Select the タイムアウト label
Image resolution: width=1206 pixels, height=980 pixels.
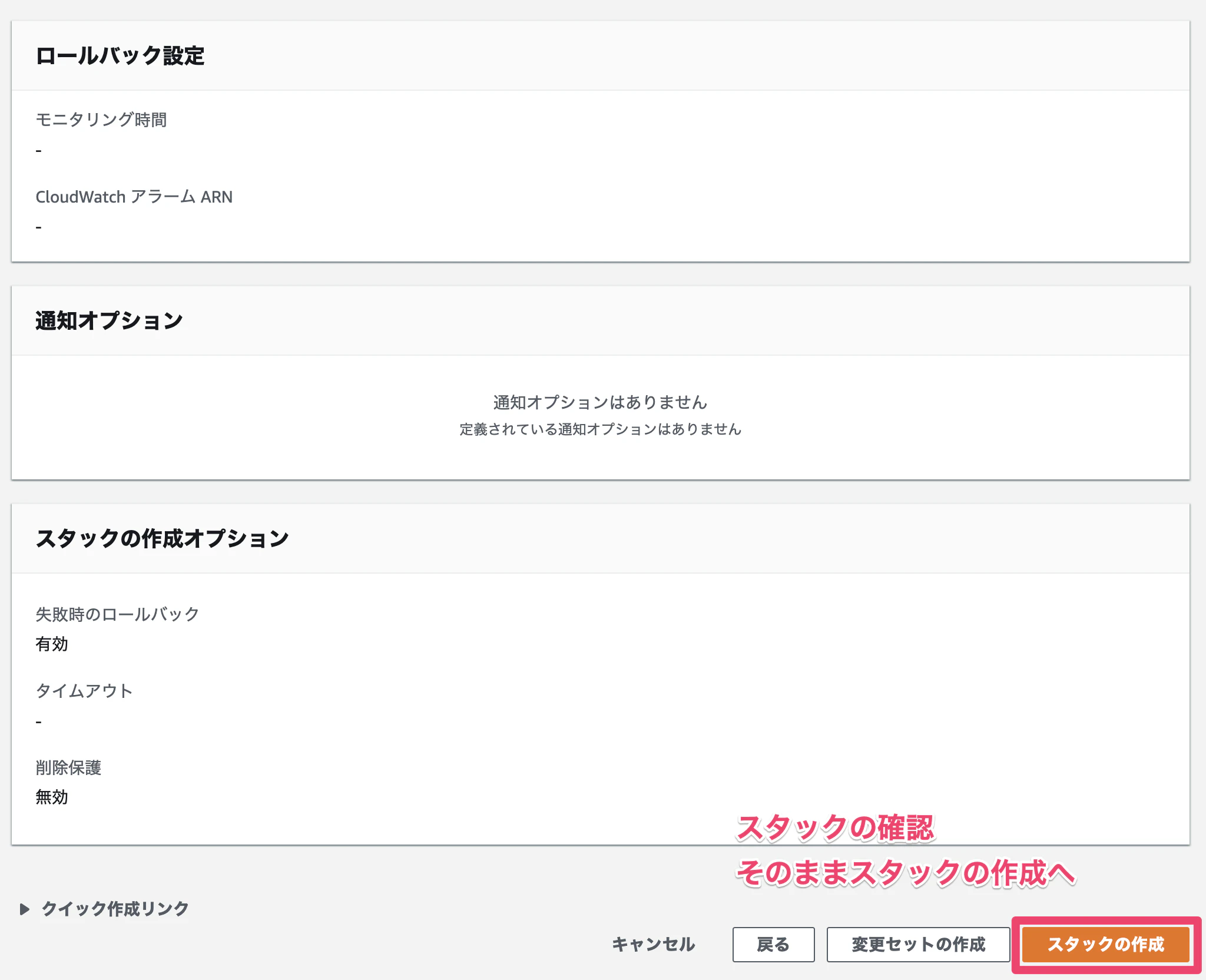[84, 691]
